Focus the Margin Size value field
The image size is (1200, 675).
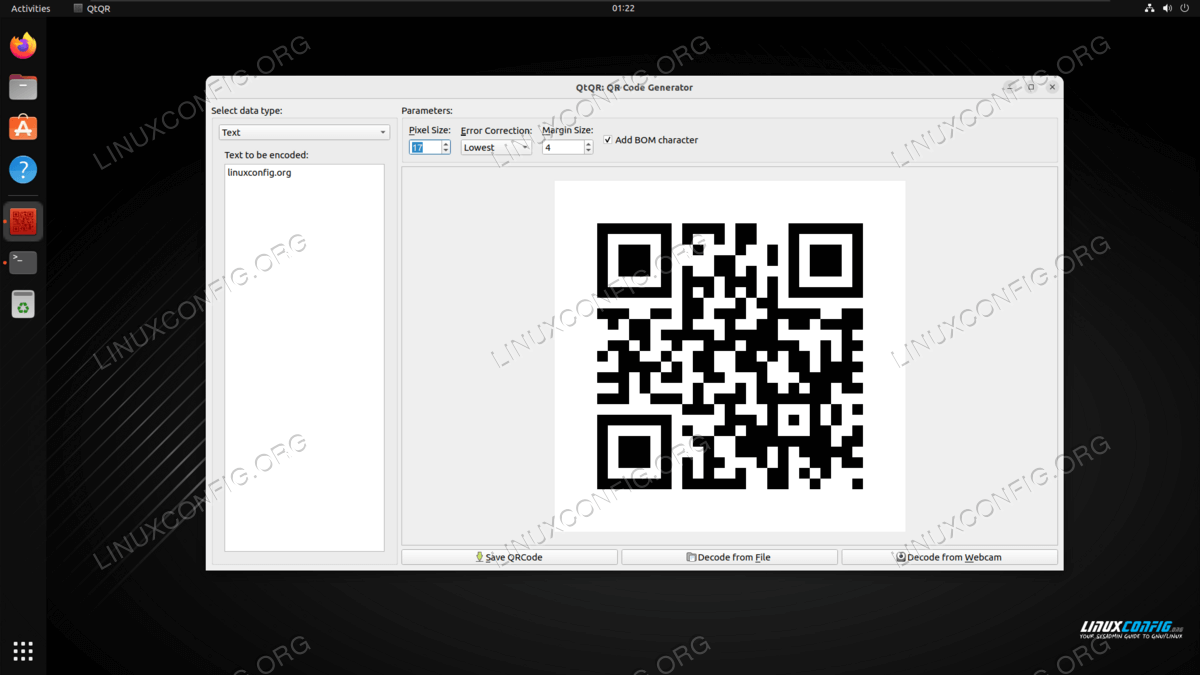tap(563, 147)
